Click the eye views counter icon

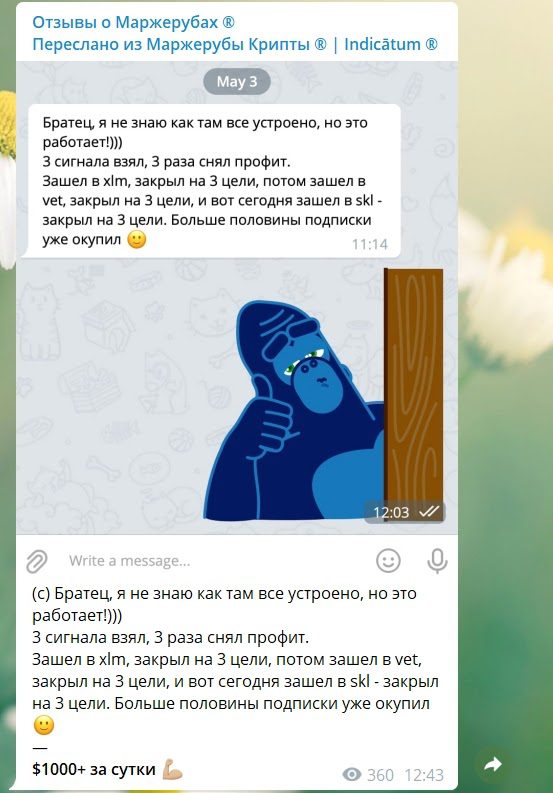tap(352, 774)
